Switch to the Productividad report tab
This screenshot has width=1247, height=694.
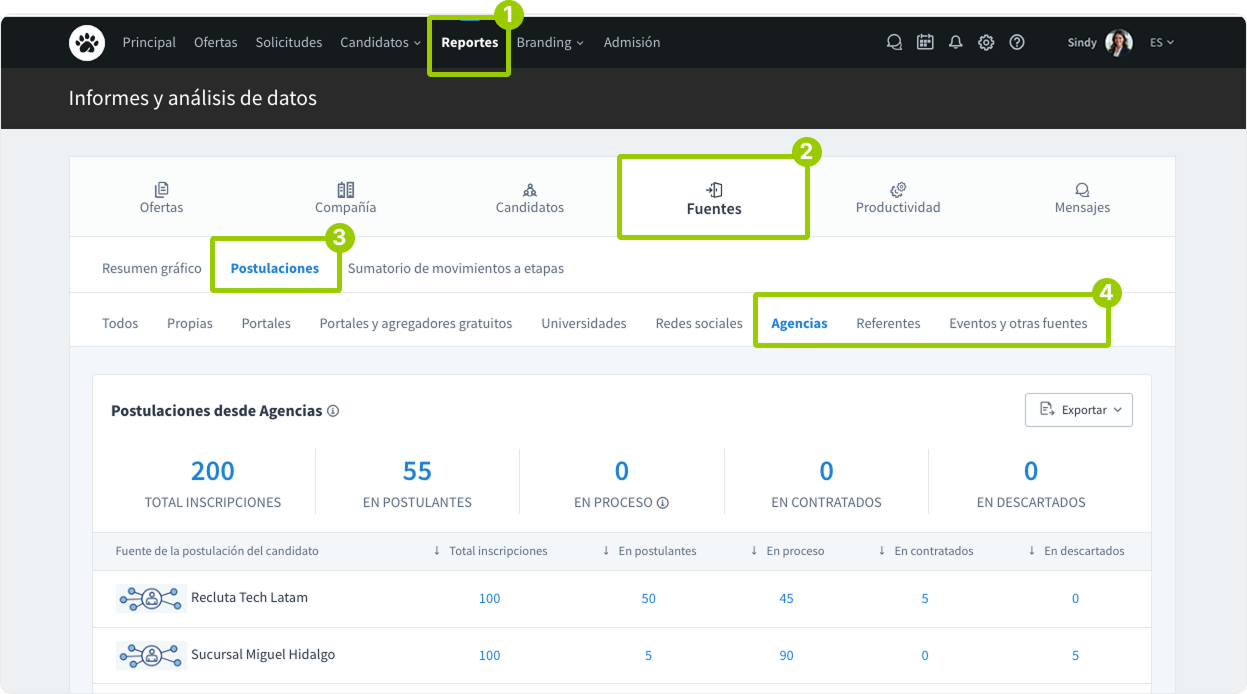point(897,198)
